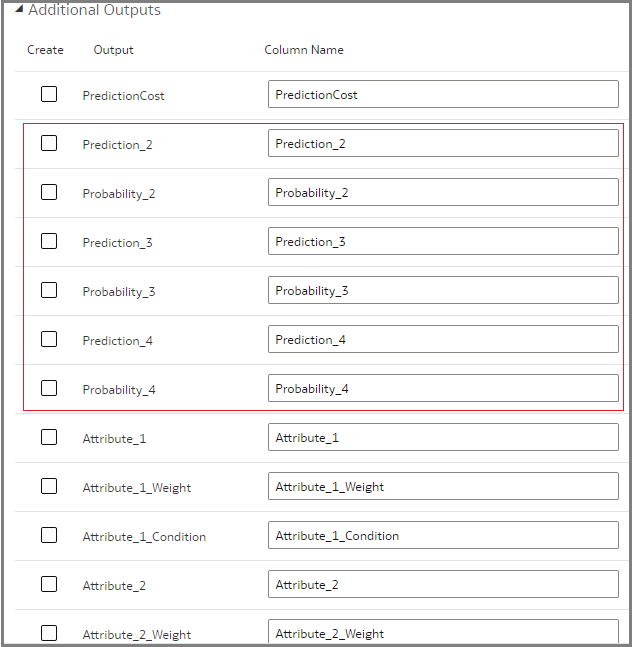Enable the Attribute_1 output checkbox
This screenshot has width=632, height=647.
click(x=49, y=437)
